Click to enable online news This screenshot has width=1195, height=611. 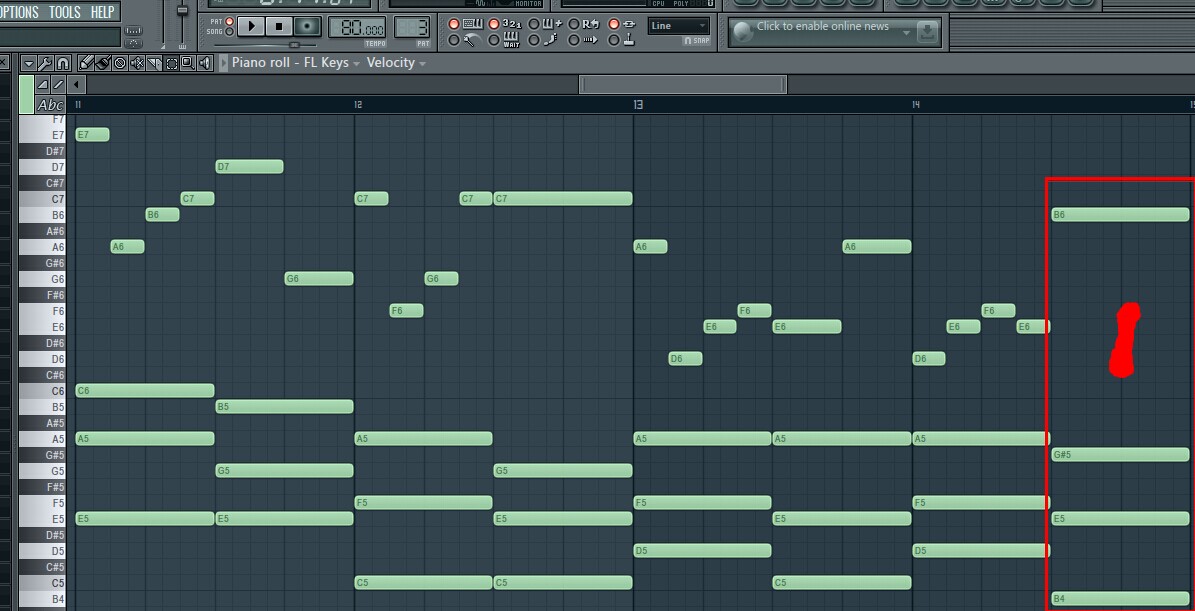[822, 27]
